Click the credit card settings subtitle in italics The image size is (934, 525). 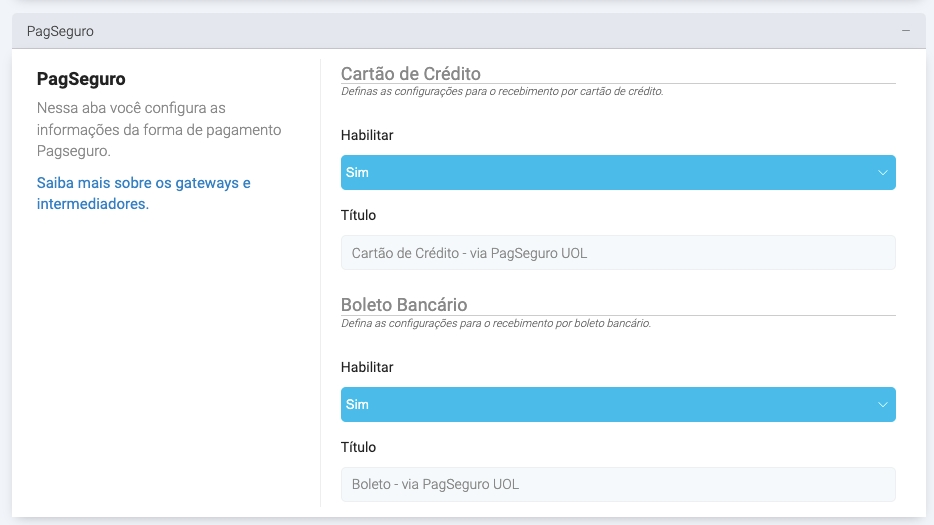(502, 91)
